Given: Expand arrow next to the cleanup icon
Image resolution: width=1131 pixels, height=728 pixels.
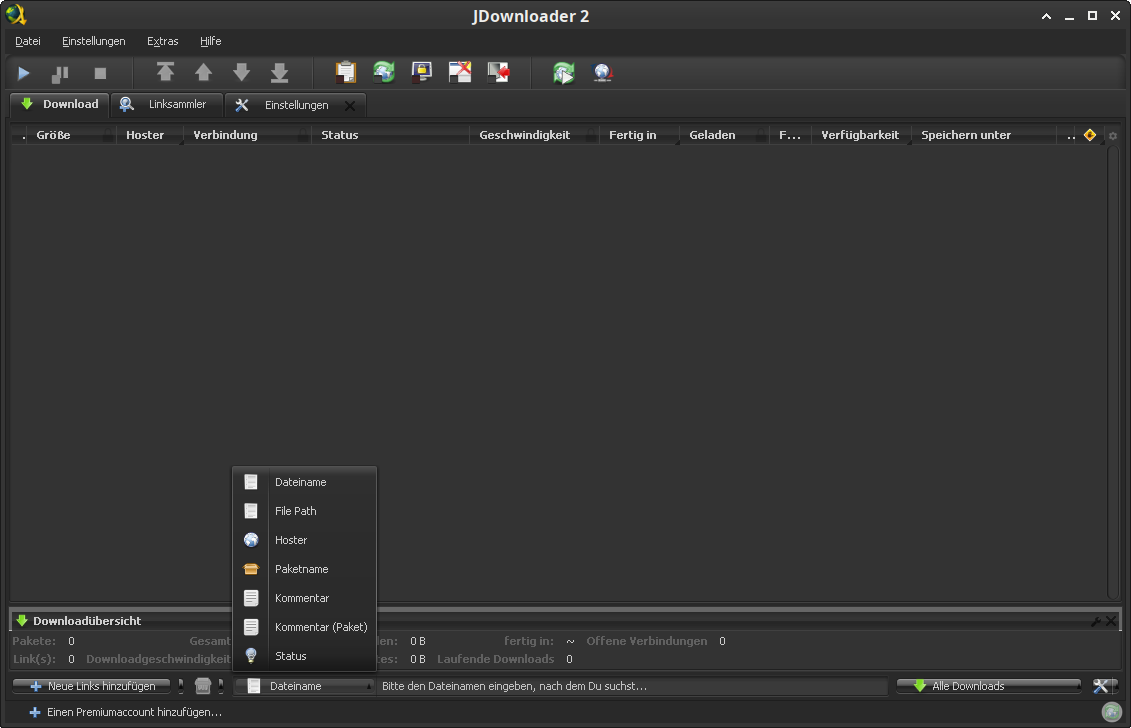Looking at the screenshot, I should pos(221,686).
